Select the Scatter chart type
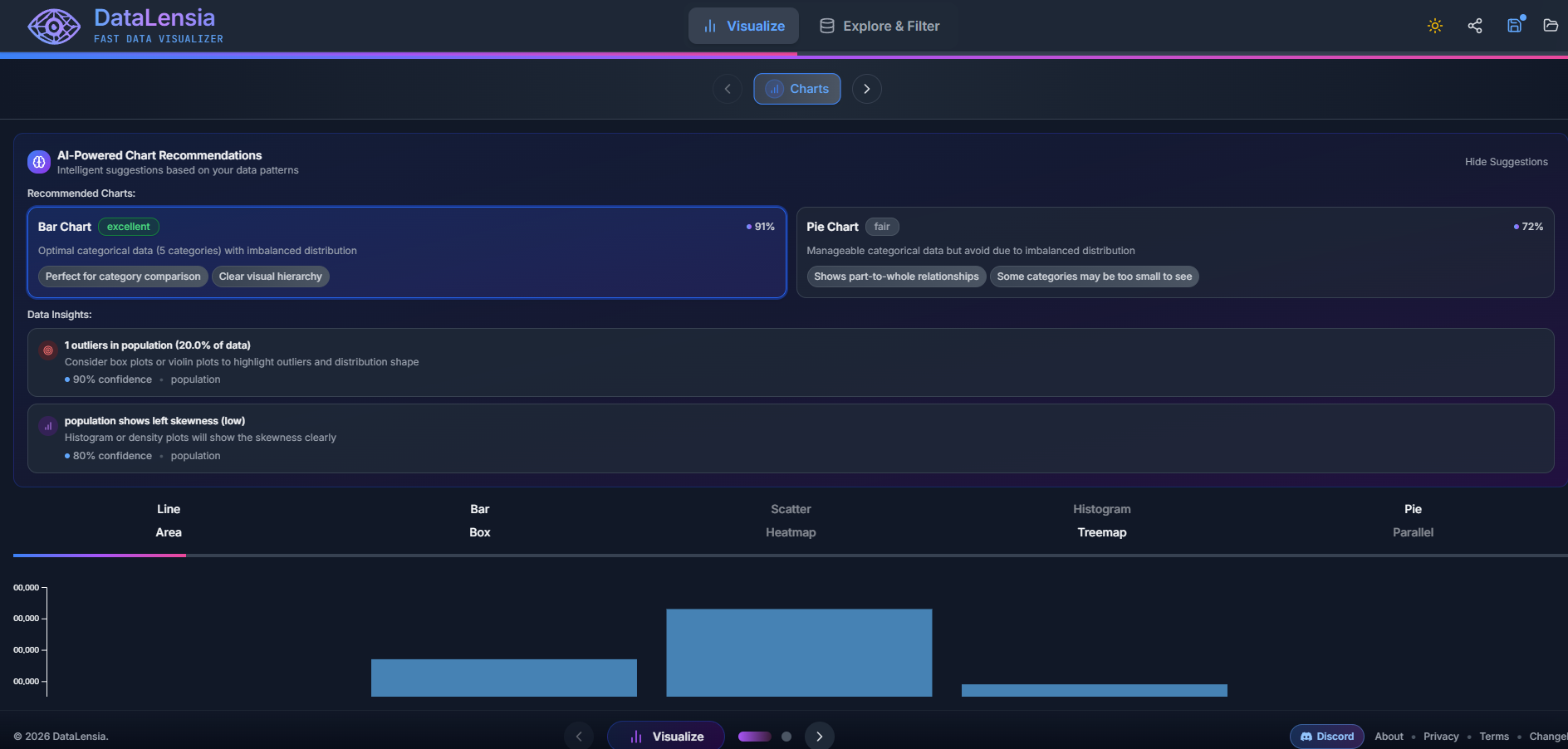1568x749 pixels. [x=791, y=509]
